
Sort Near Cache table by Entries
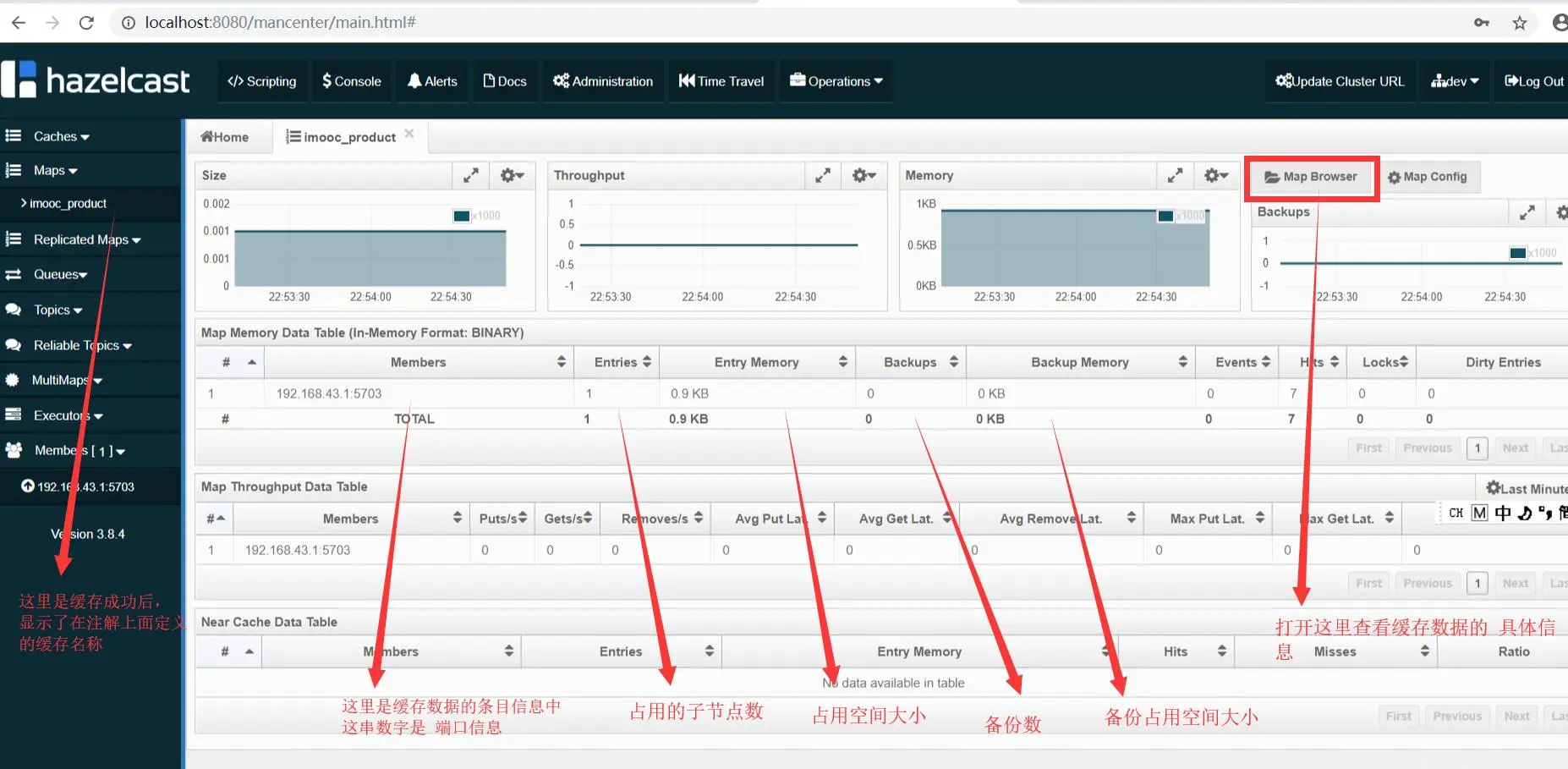pyautogui.click(x=621, y=651)
